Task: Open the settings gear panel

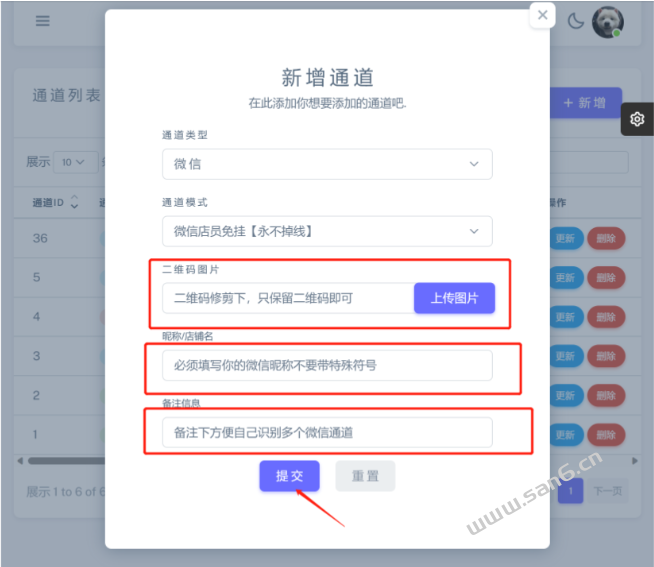Action: click(x=637, y=119)
